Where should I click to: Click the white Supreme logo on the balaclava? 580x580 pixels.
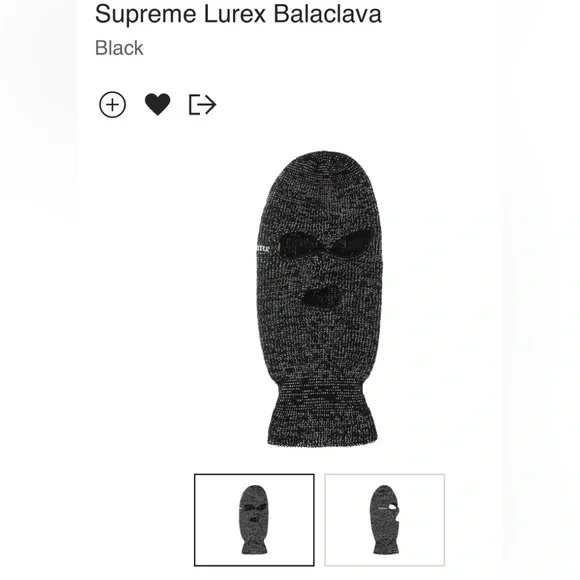click(263, 248)
